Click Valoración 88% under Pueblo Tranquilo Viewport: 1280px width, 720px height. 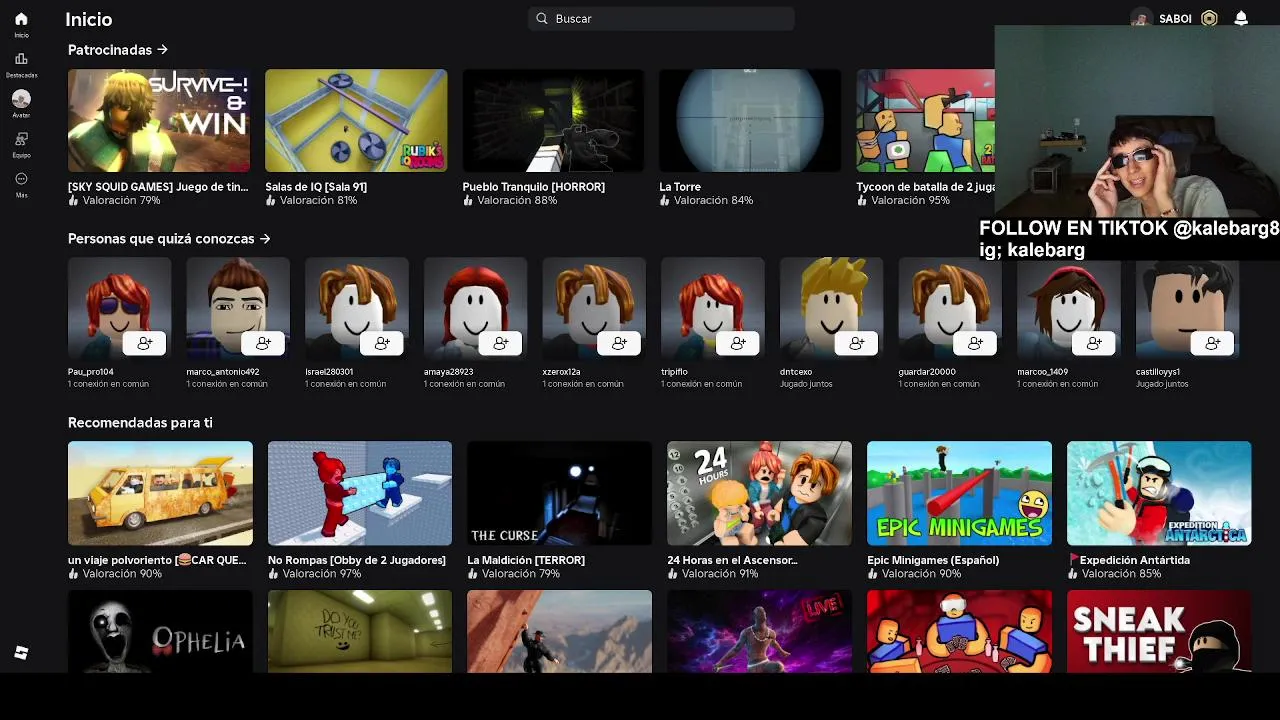(517, 200)
